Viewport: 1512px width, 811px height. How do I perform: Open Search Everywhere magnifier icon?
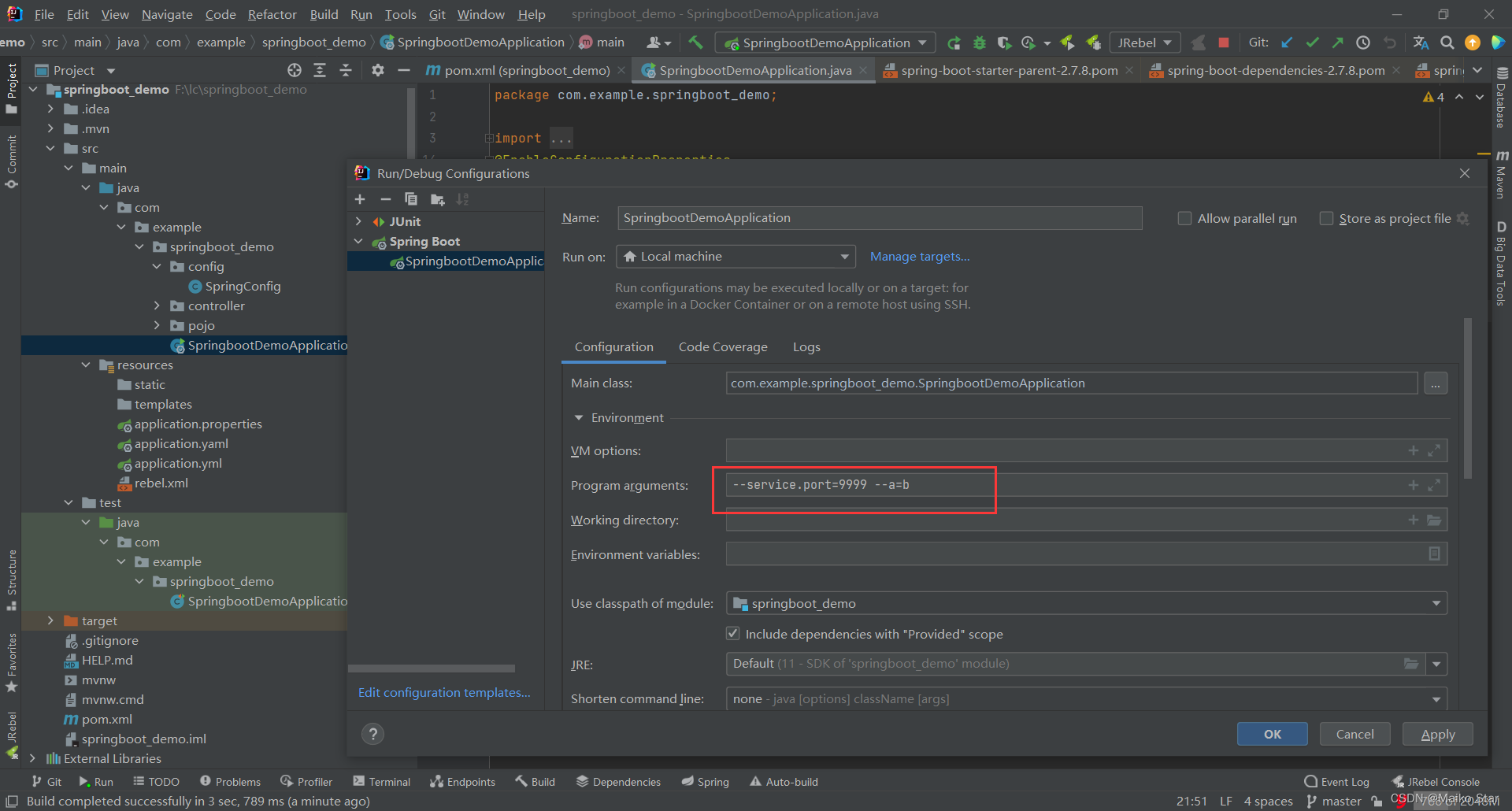[1447, 43]
